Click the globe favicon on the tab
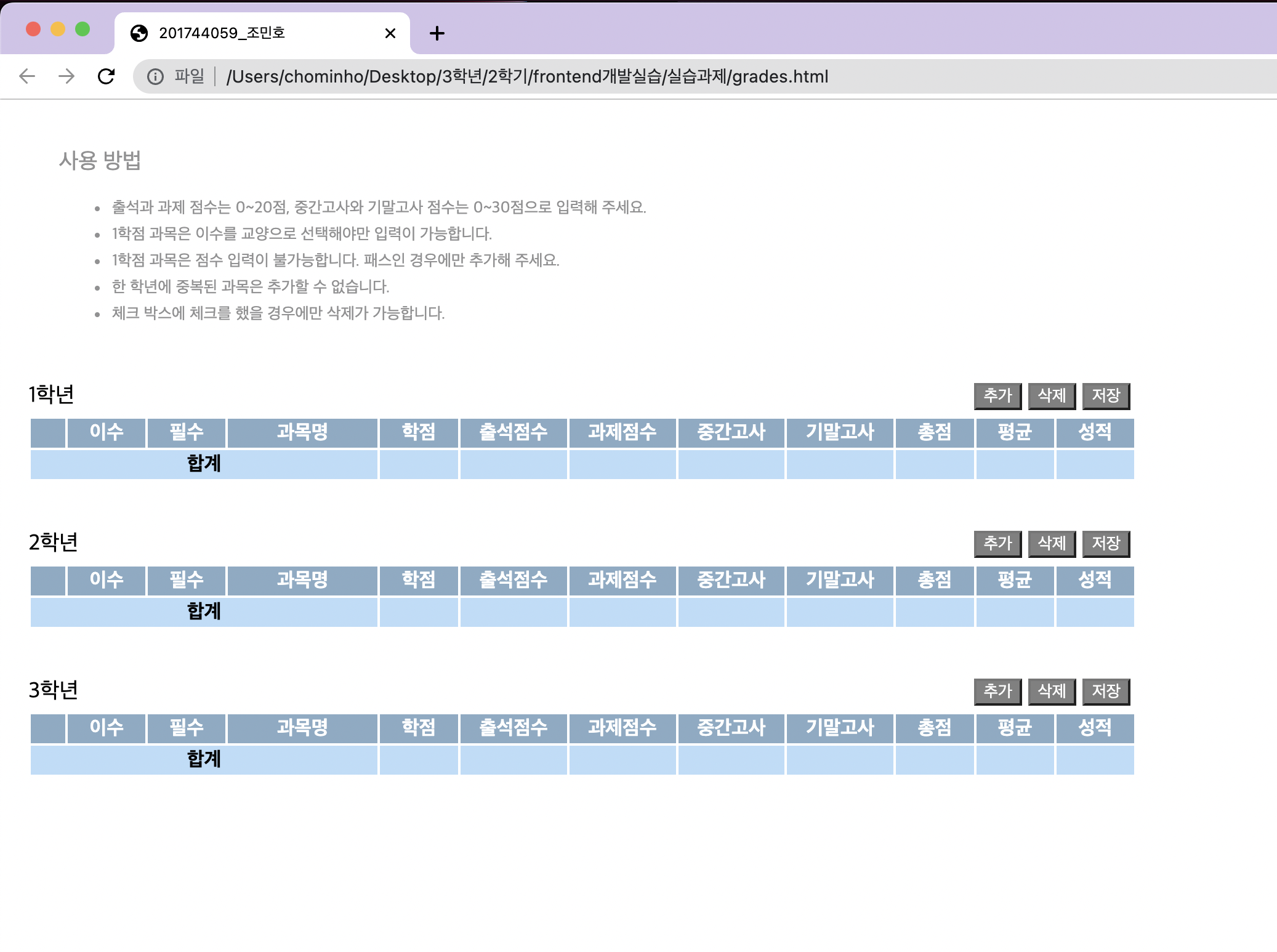1277x952 pixels. pyautogui.click(x=139, y=33)
